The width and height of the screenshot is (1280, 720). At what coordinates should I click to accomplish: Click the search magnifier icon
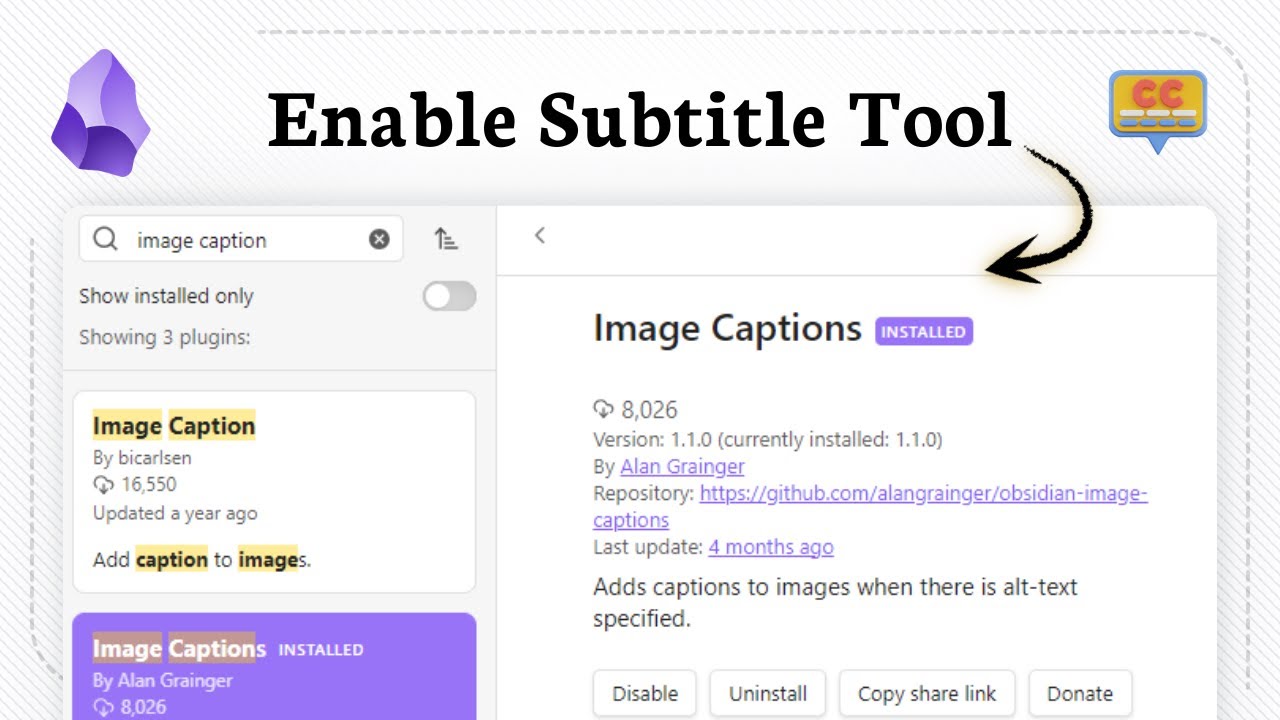105,239
